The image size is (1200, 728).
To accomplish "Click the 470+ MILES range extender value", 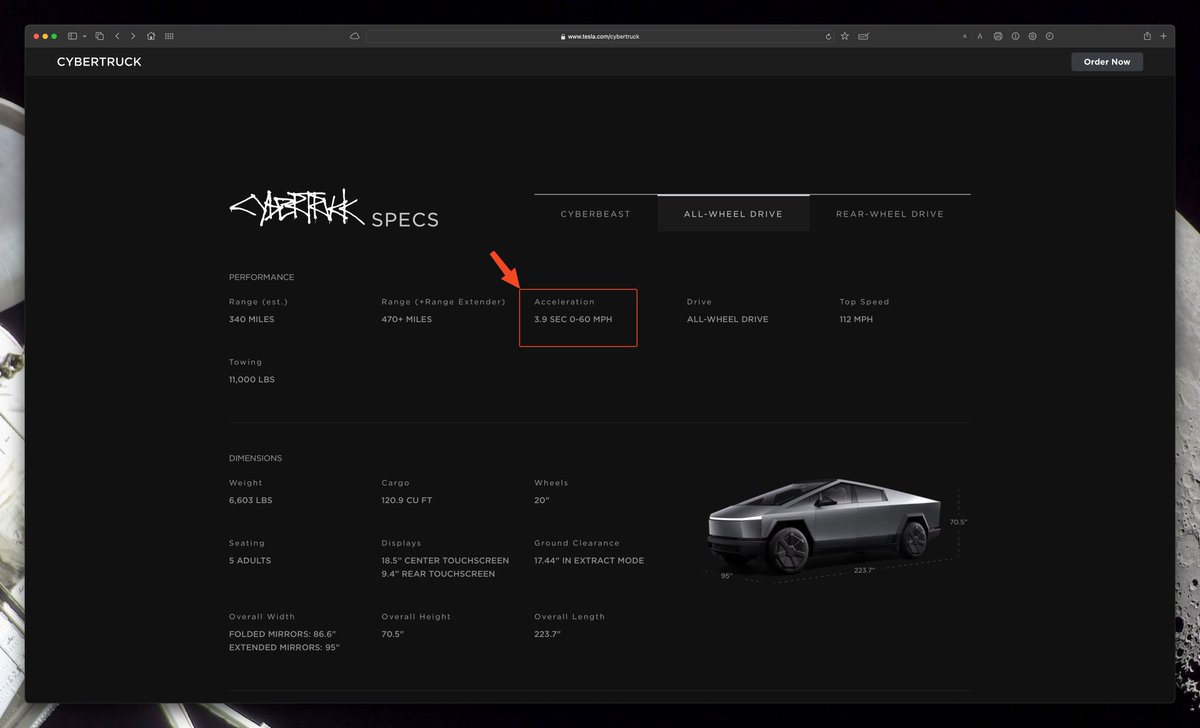I will (x=407, y=320).
